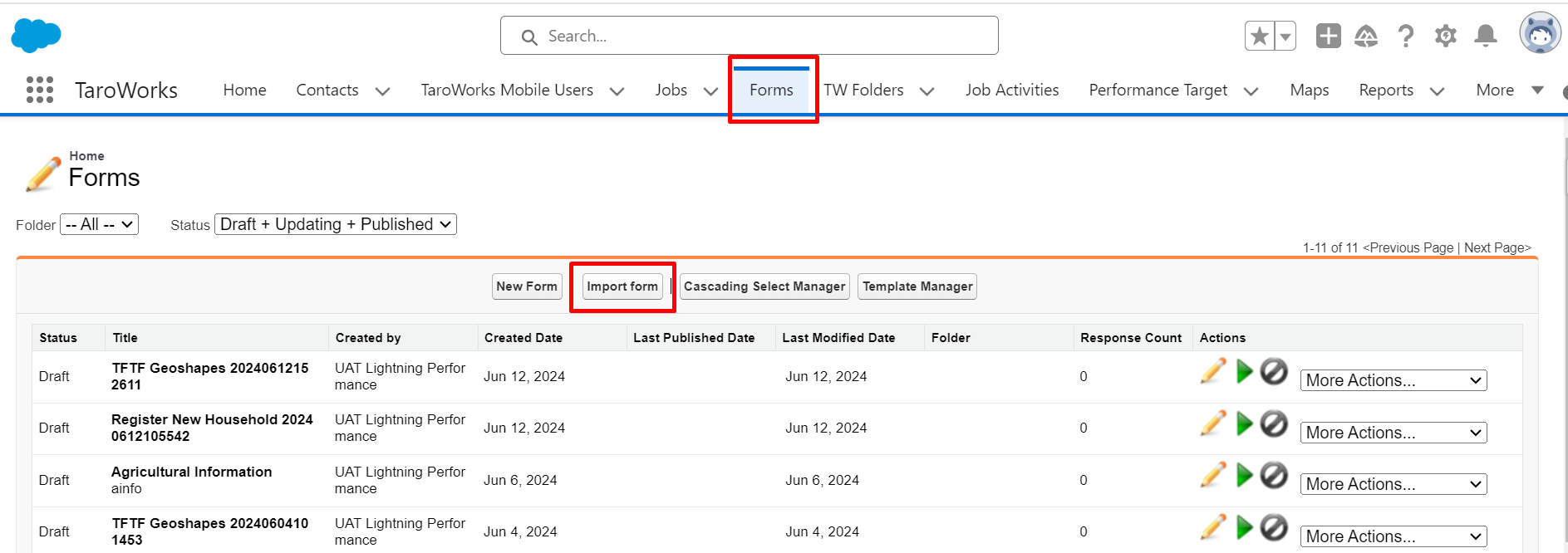Expand More Actions for Agricultural Information

1393,484
